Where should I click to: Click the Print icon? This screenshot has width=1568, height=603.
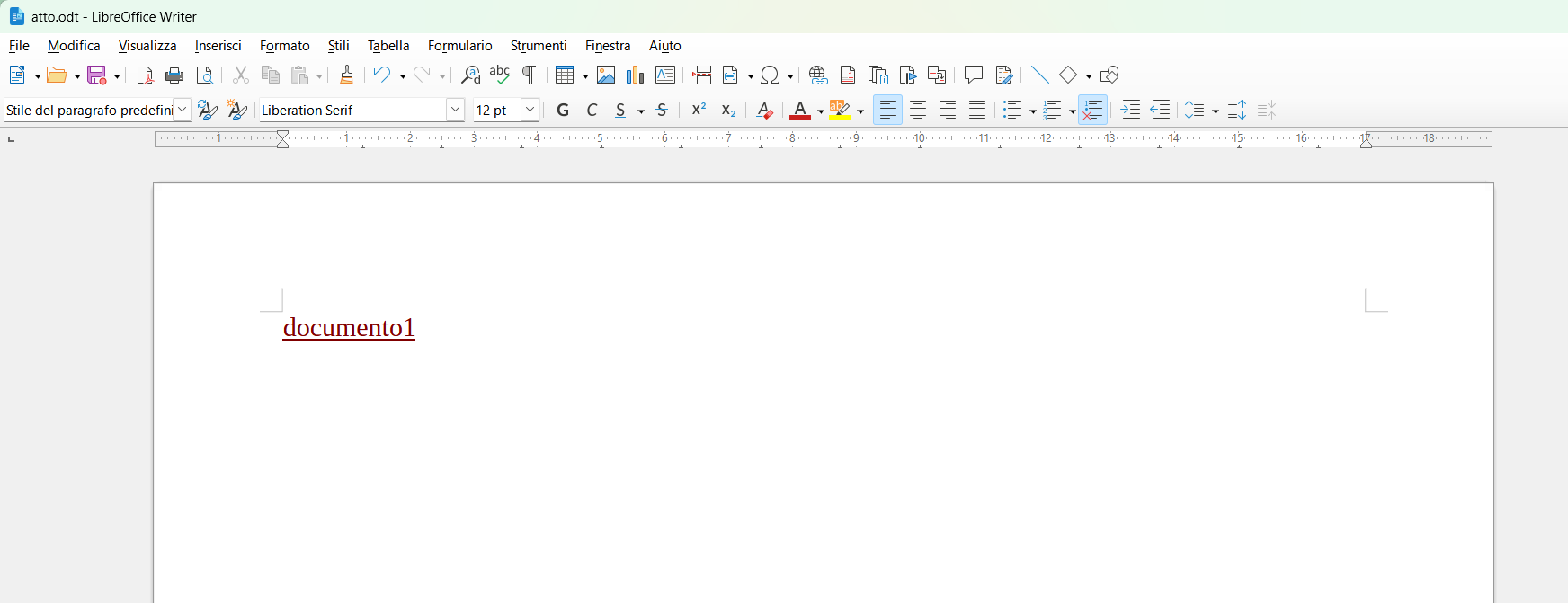coord(174,75)
